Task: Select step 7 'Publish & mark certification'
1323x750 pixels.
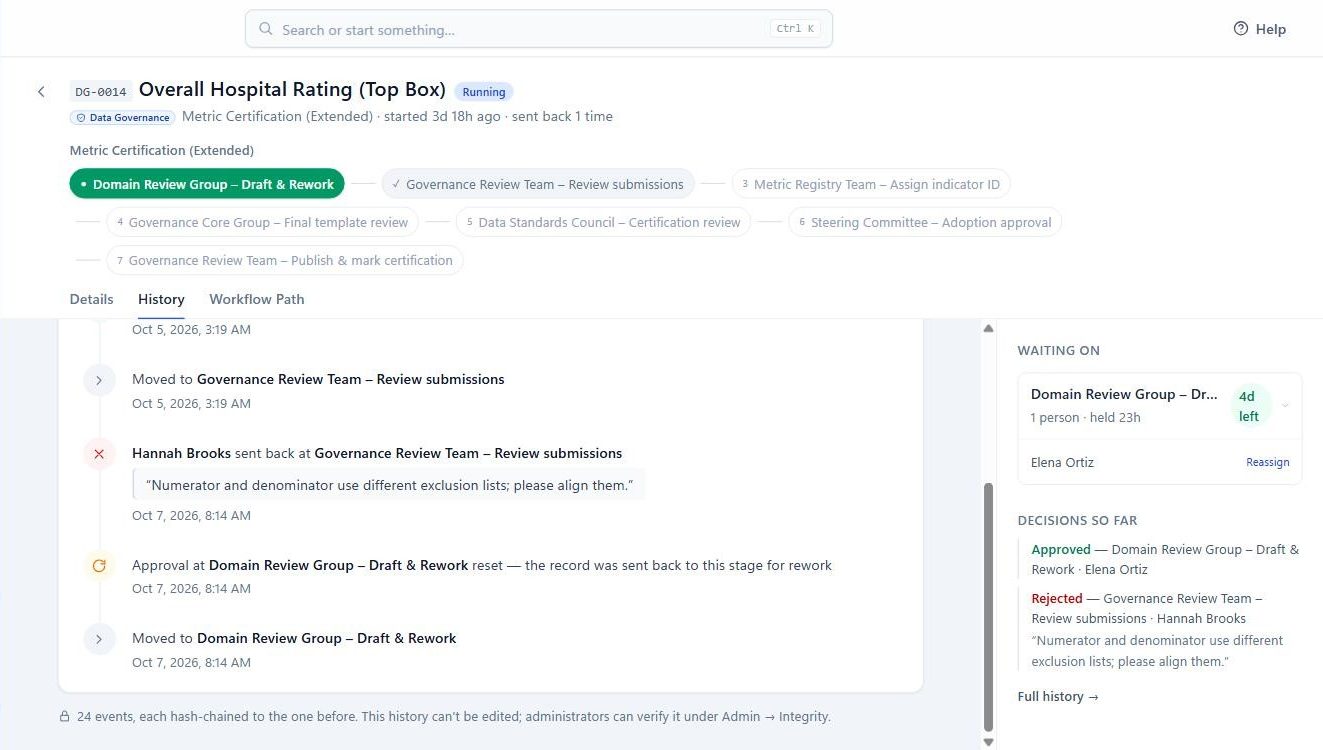Action: (x=285, y=260)
